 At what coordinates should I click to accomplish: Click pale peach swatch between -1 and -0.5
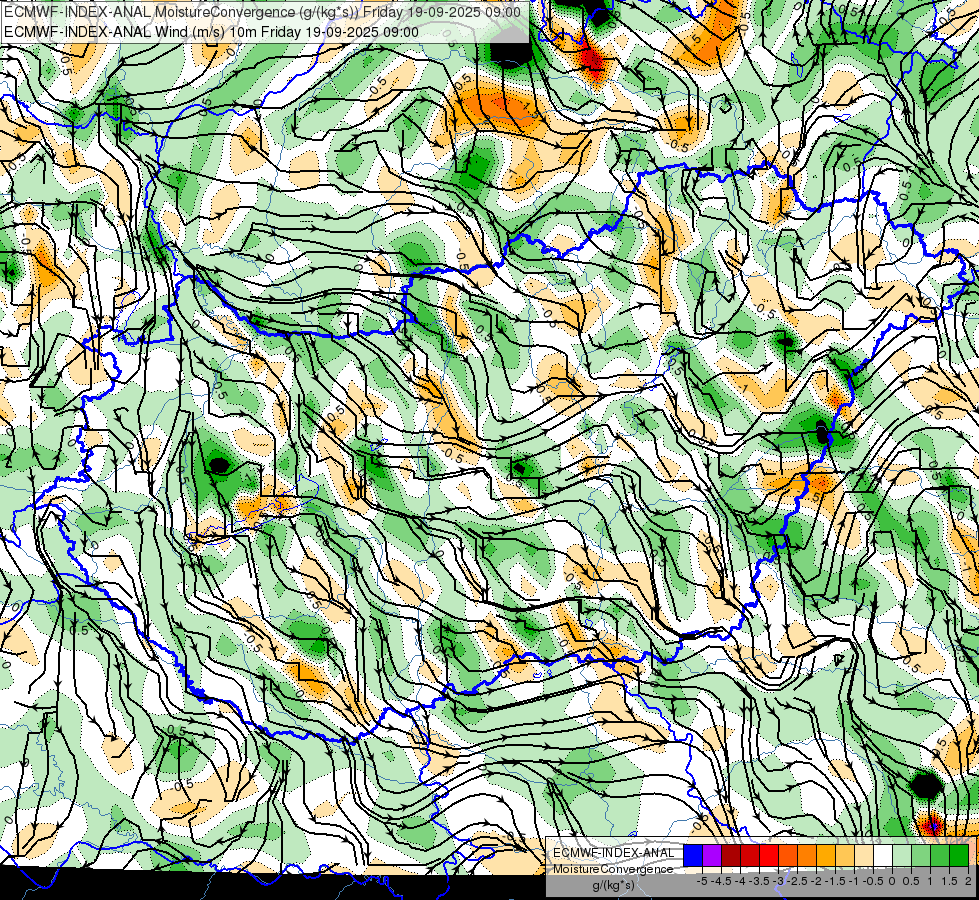[x=864, y=855]
